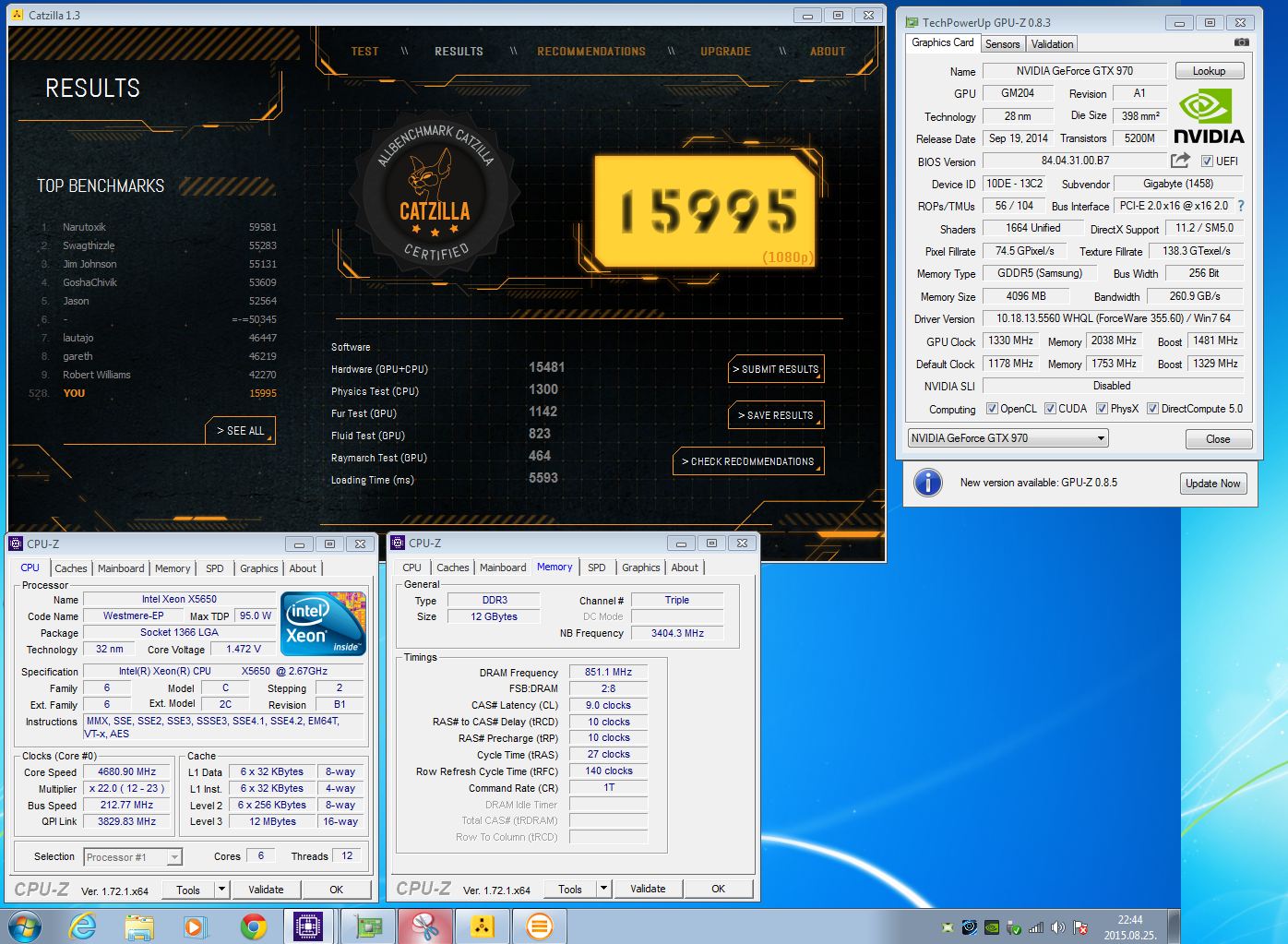Click CHECK RECOMMENDATIONS in Catzilla
Image resolution: width=1288 pixels, height=944 pixels.
[x=748, y=461]
